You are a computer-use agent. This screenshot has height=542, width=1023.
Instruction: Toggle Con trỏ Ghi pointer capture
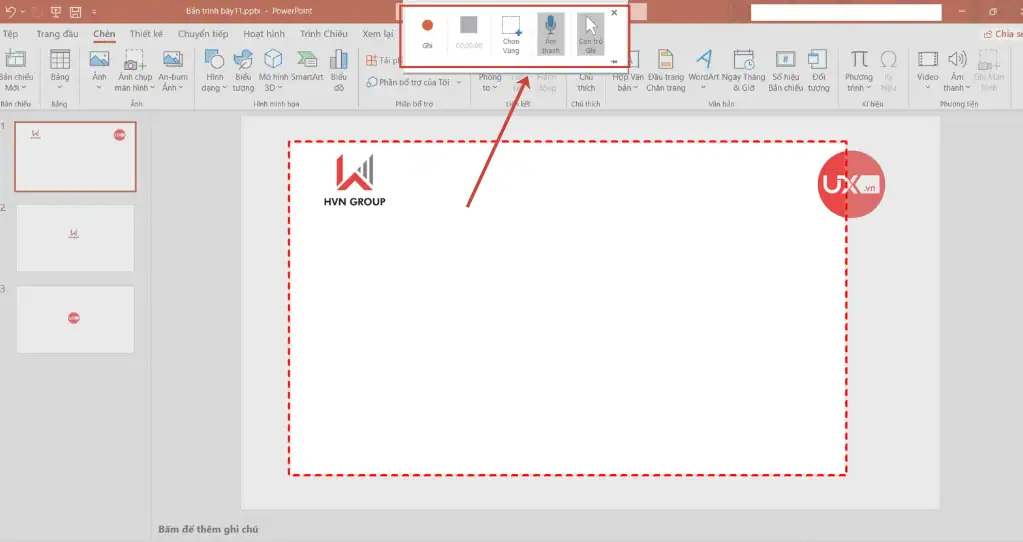point(591,32)
